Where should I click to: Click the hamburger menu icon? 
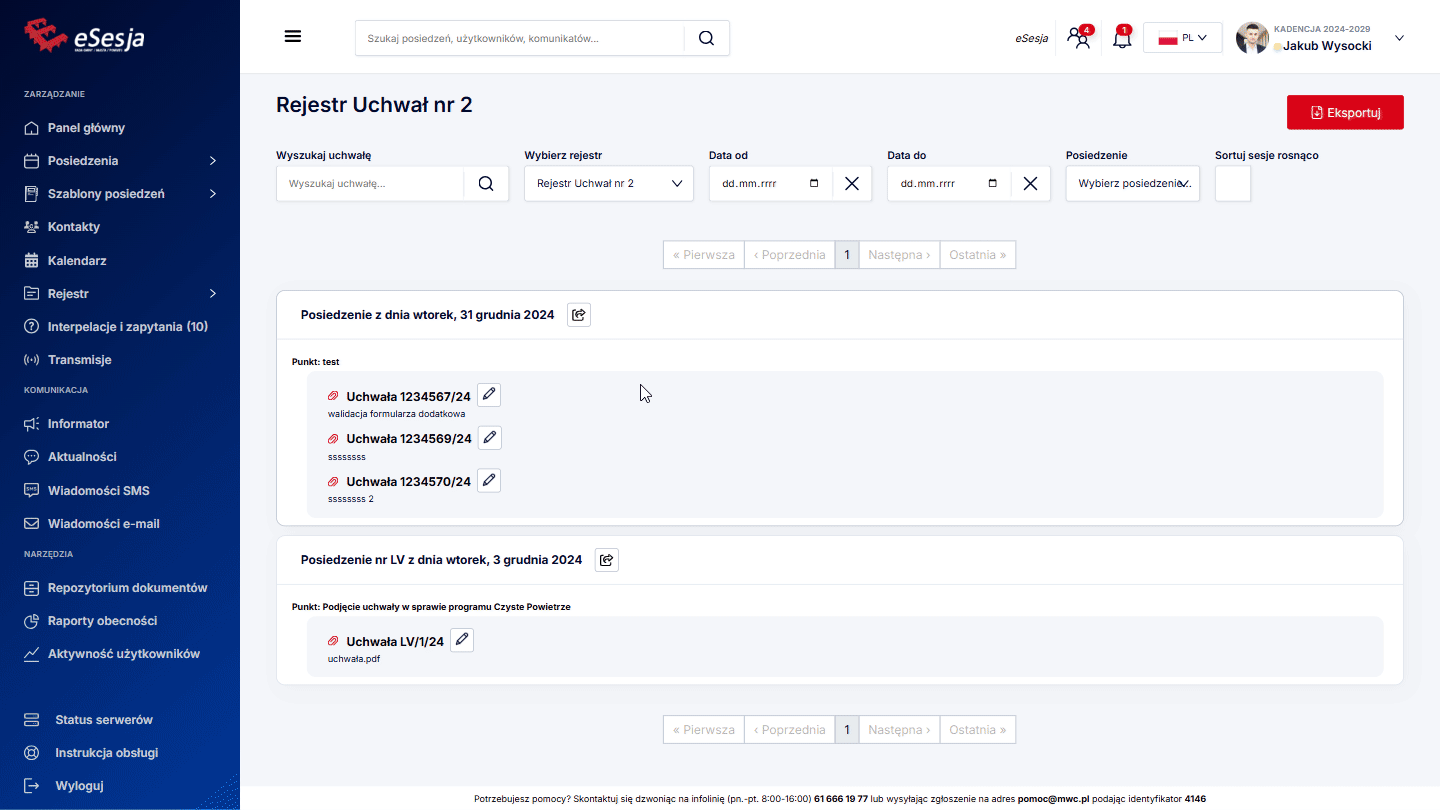coord(293,37)
